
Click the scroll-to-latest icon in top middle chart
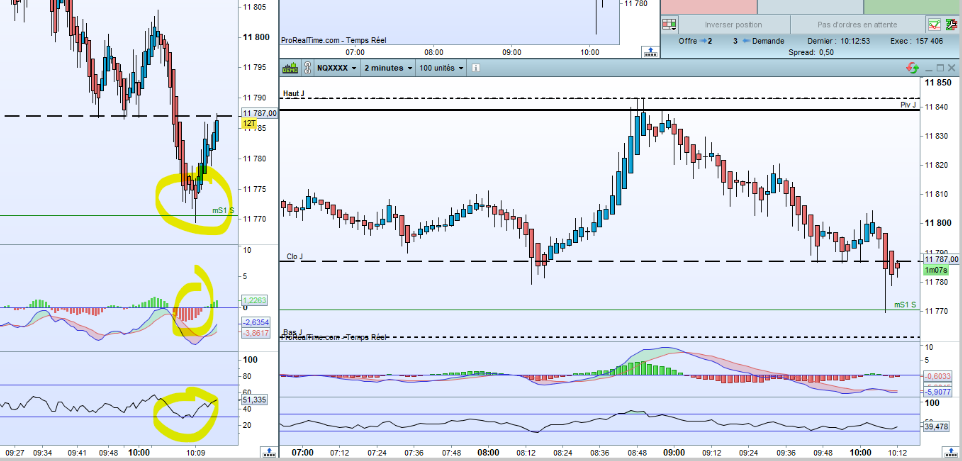649,52
